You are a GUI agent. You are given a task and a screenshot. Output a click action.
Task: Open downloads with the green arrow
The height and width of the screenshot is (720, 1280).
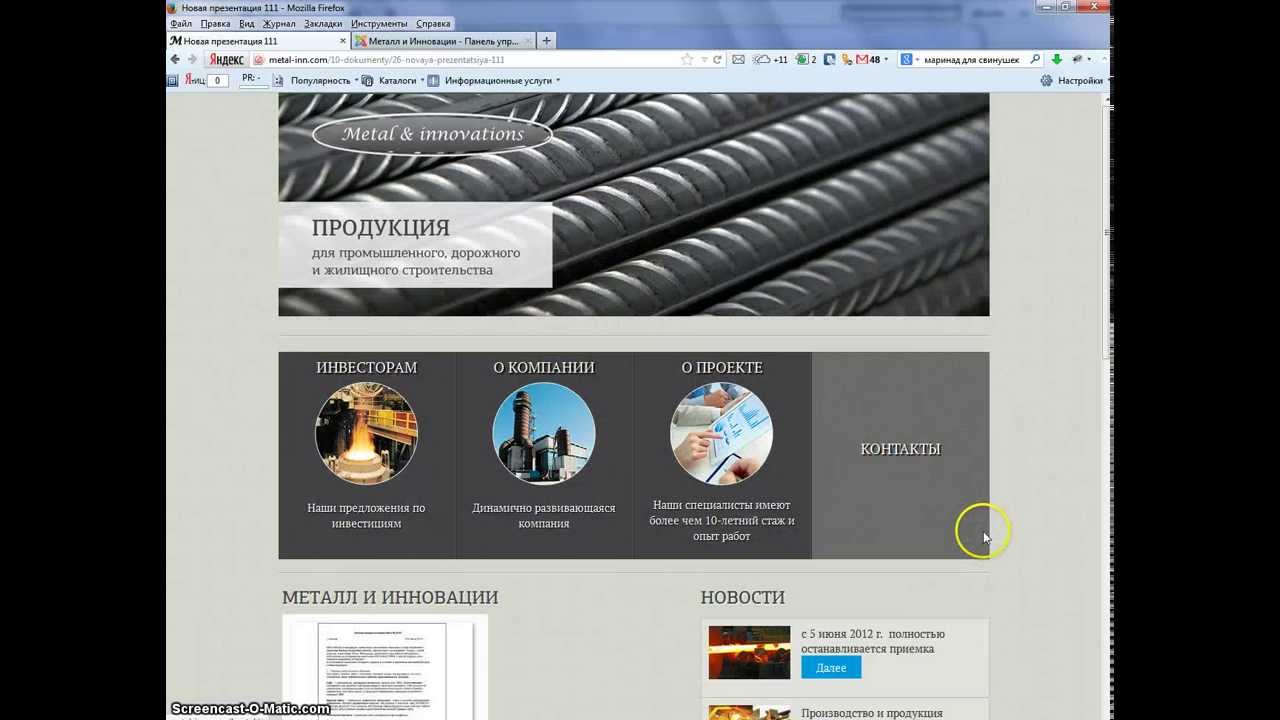(x=1056, y=60)
